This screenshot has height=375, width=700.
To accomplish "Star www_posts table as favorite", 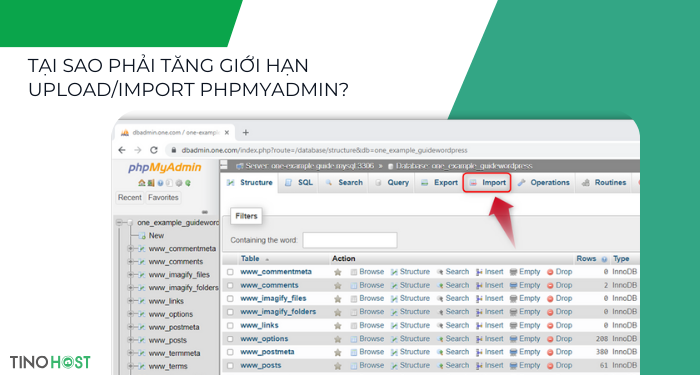I will (338, 366).
